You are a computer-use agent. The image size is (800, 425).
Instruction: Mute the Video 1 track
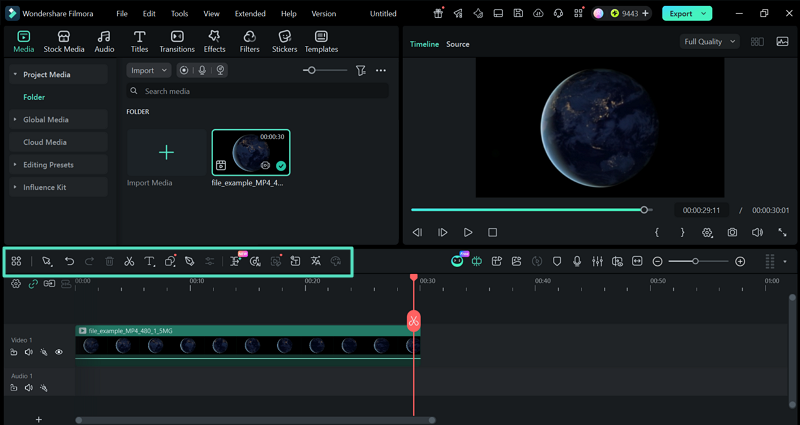tap(29, 352)
